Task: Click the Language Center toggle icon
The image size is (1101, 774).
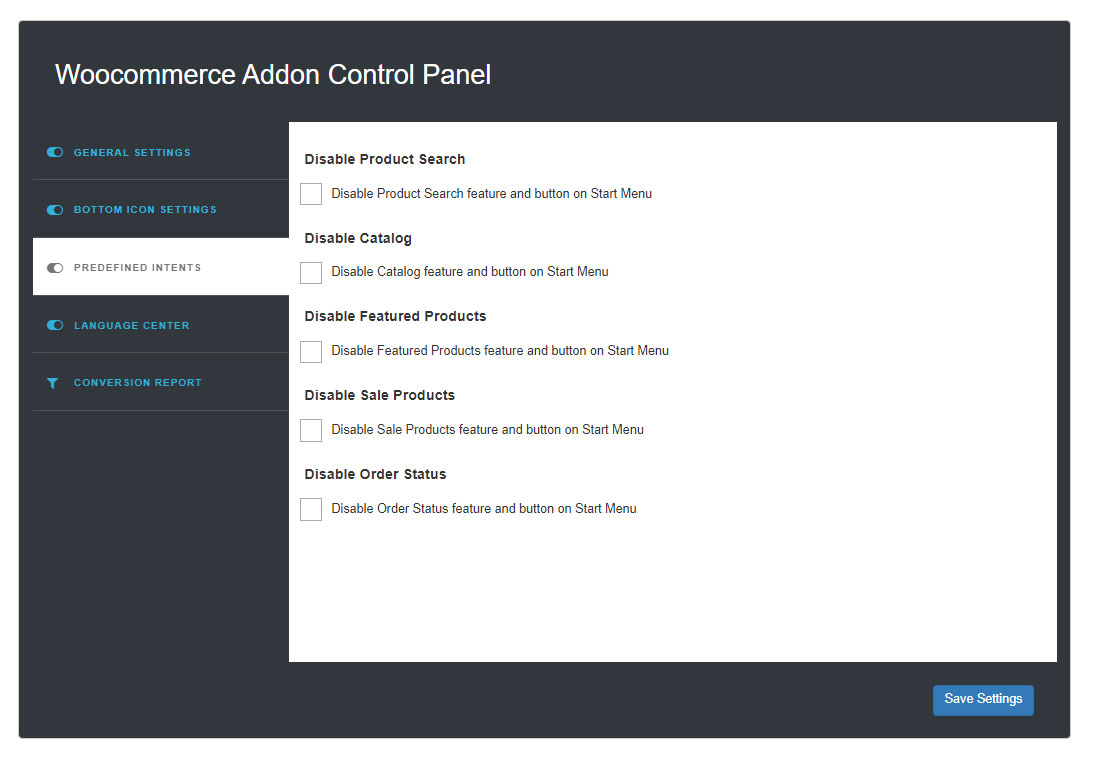Action: pos(55,325)
